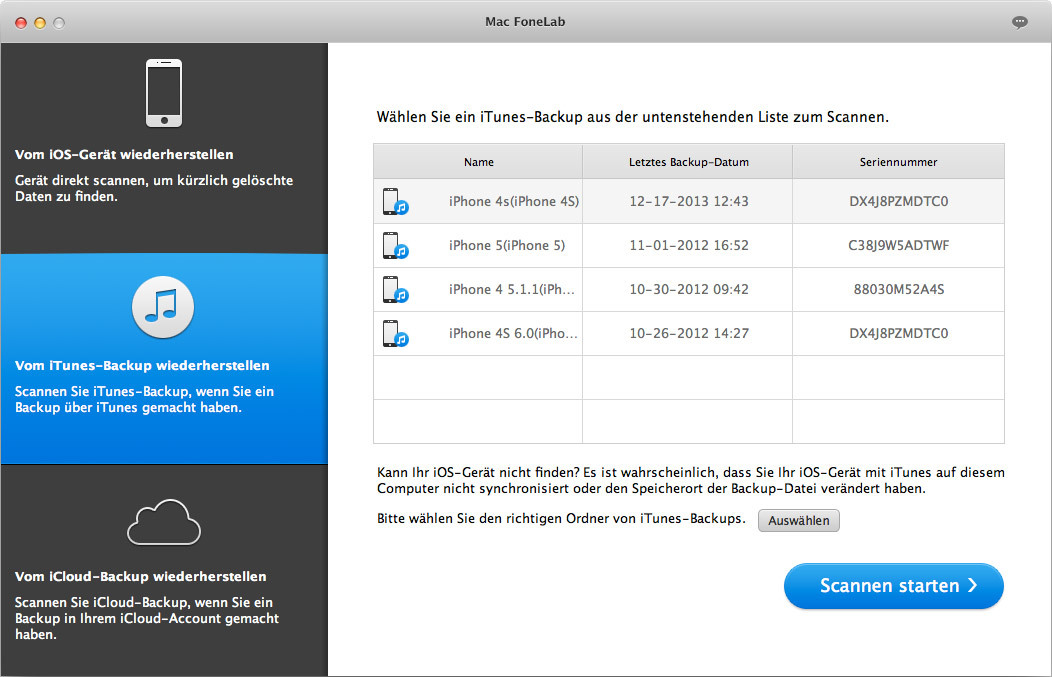Click device icon for iPhone 4S 6.0 row
Screen dimensions: 1052x677
coord(395,333)
